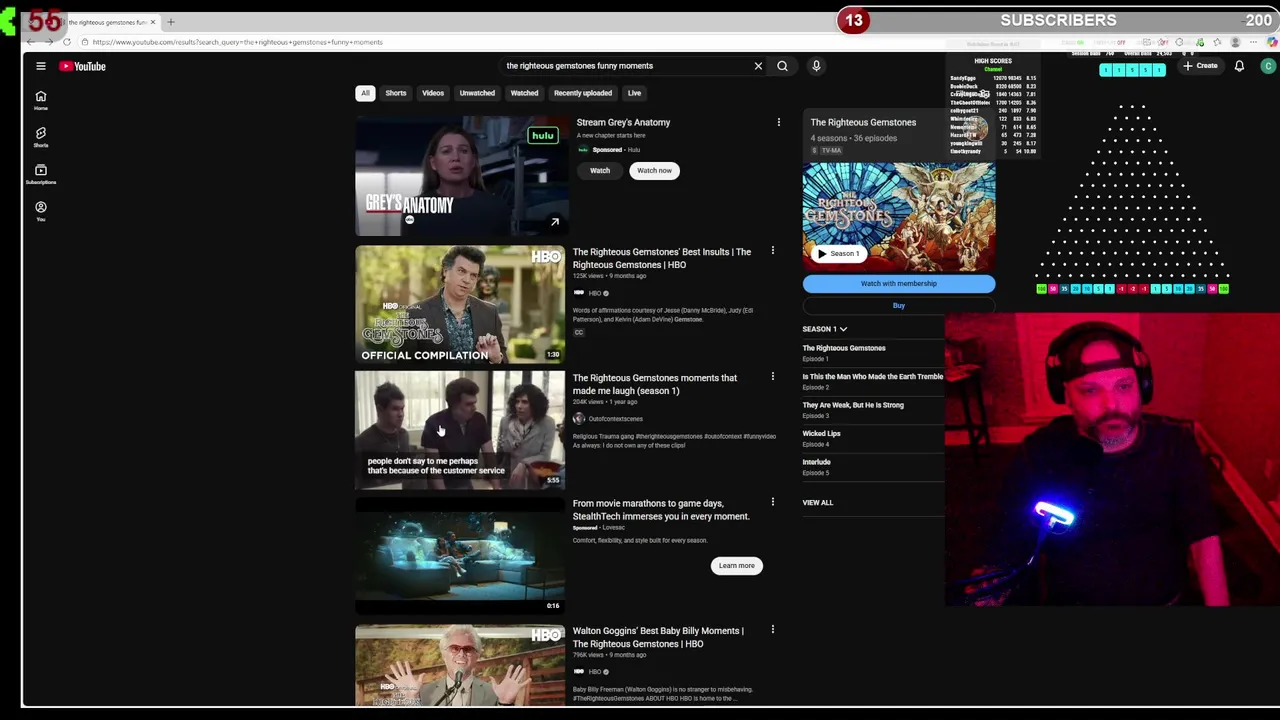The image size is (1280, 720).
Task: Go to Home in the sidebar
Action: click(x=41, y=101)
